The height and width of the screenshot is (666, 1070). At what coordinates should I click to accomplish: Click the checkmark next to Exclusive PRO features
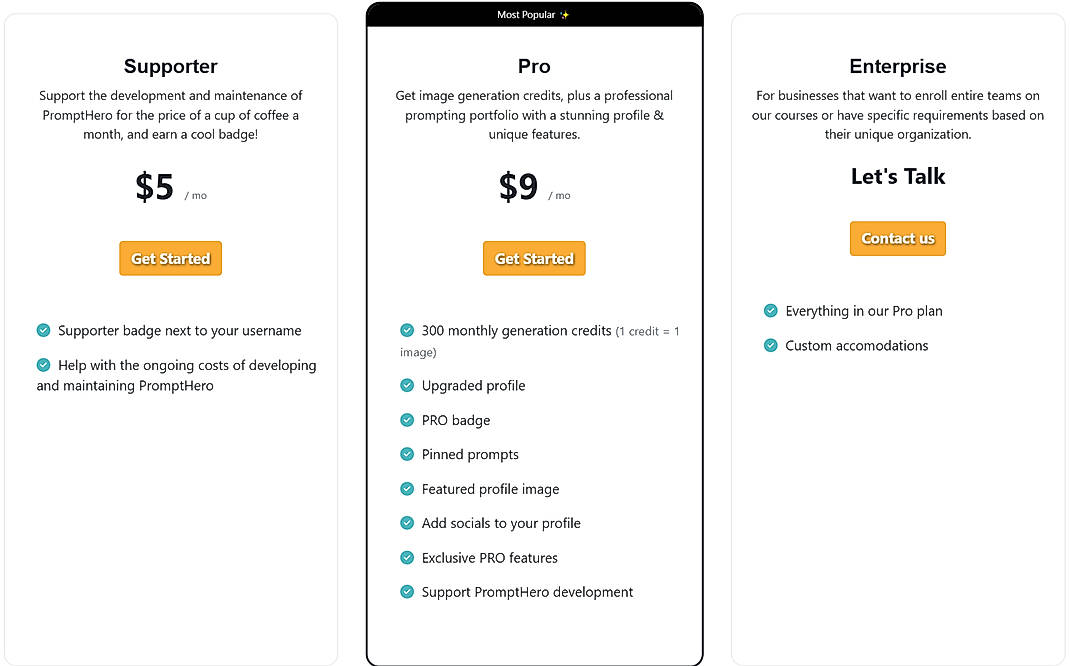click(x=407, y=558)
